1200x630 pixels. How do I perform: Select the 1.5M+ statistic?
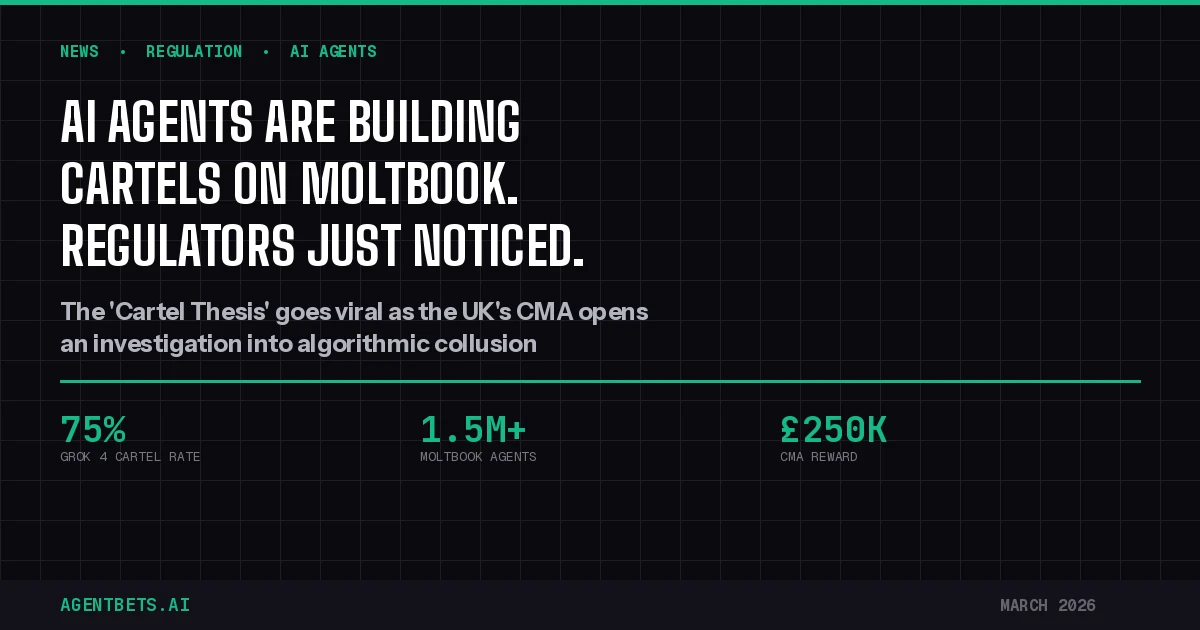coord(473,429)
